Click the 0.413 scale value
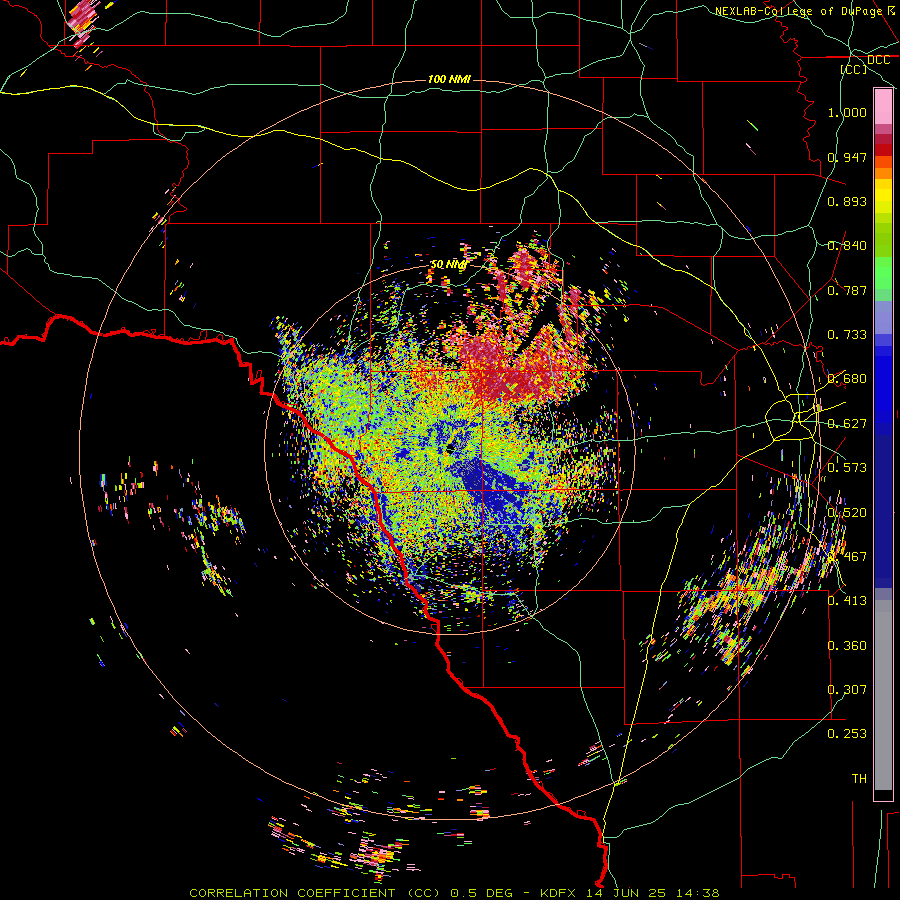The height and width of the screenshot is (900, 900). [847, 601]
